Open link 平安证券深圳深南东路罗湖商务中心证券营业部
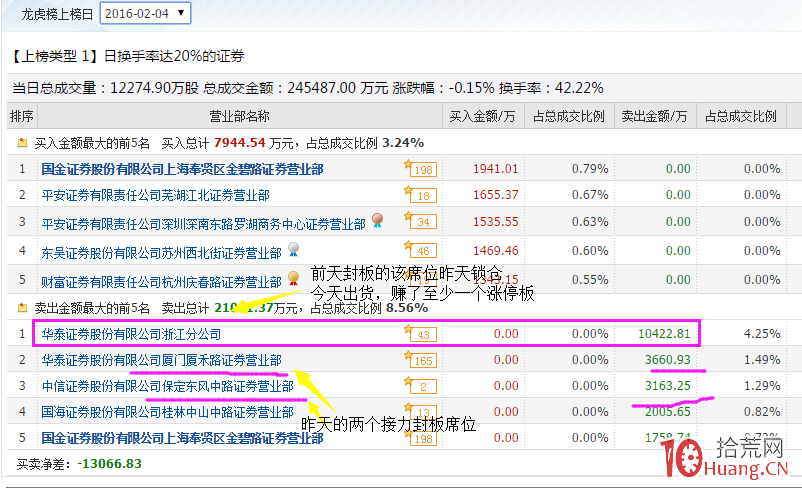 pyautogui.click(x=204, y=224)
